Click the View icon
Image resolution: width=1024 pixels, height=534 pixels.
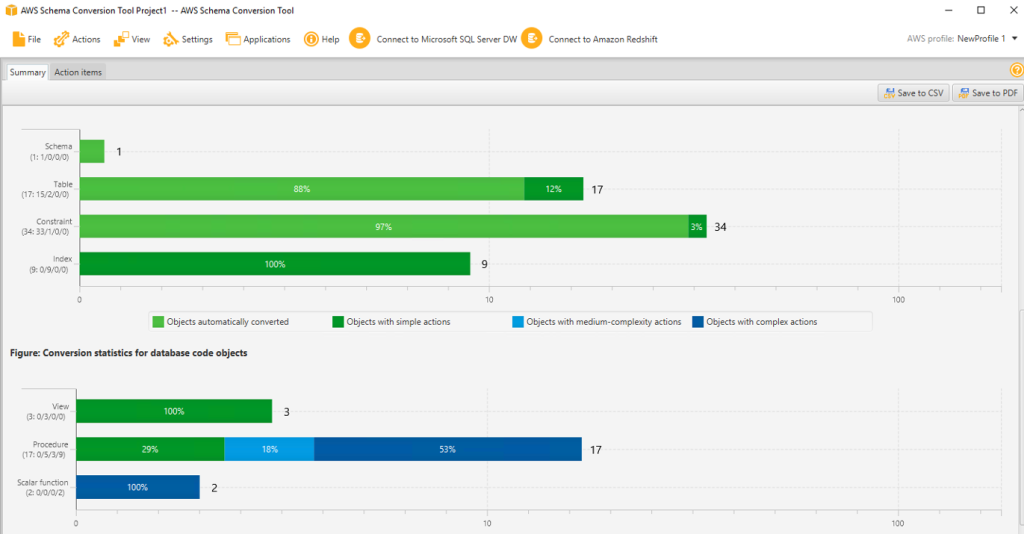tap(121, 39)
